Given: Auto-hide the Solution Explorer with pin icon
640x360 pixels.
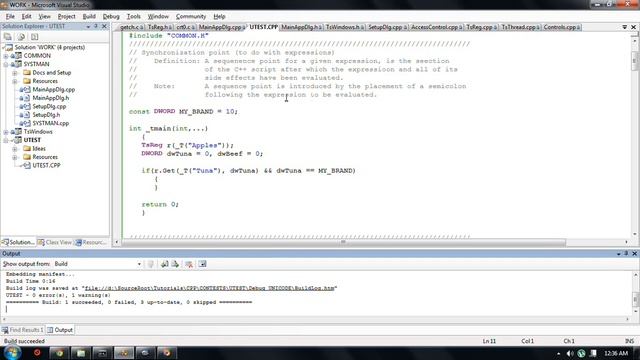Looking at the screenshot, I should 96,26.
